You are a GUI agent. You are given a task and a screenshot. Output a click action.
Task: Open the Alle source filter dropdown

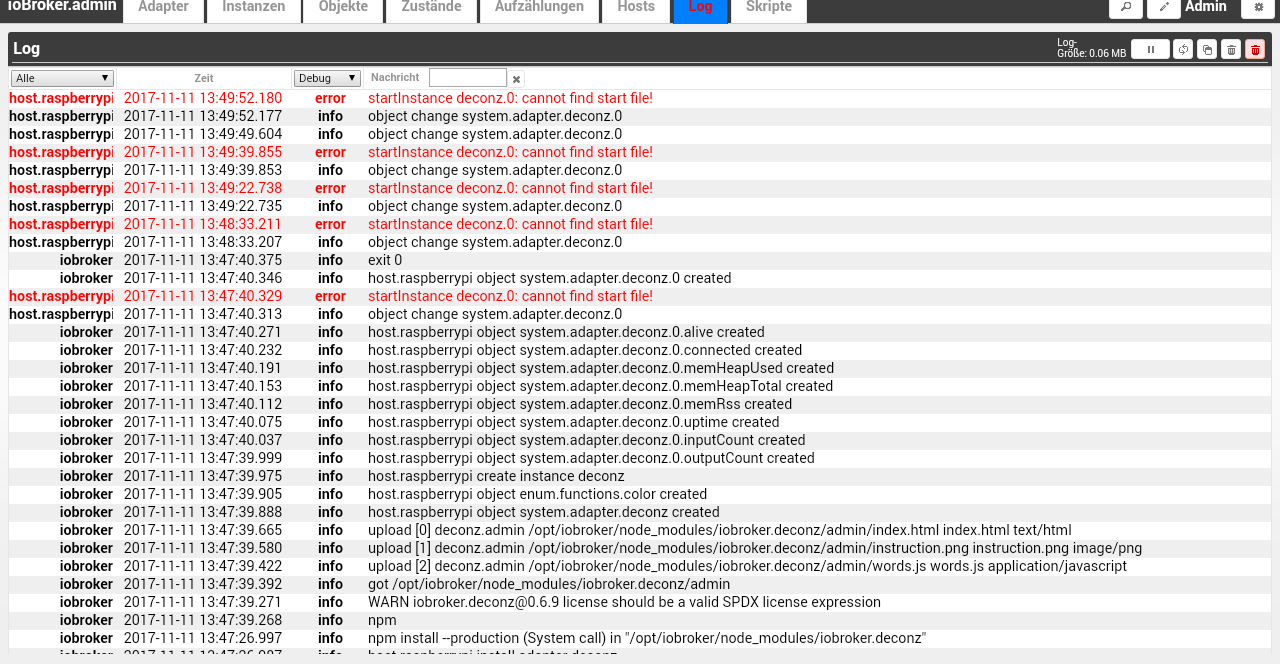point(62,78)
